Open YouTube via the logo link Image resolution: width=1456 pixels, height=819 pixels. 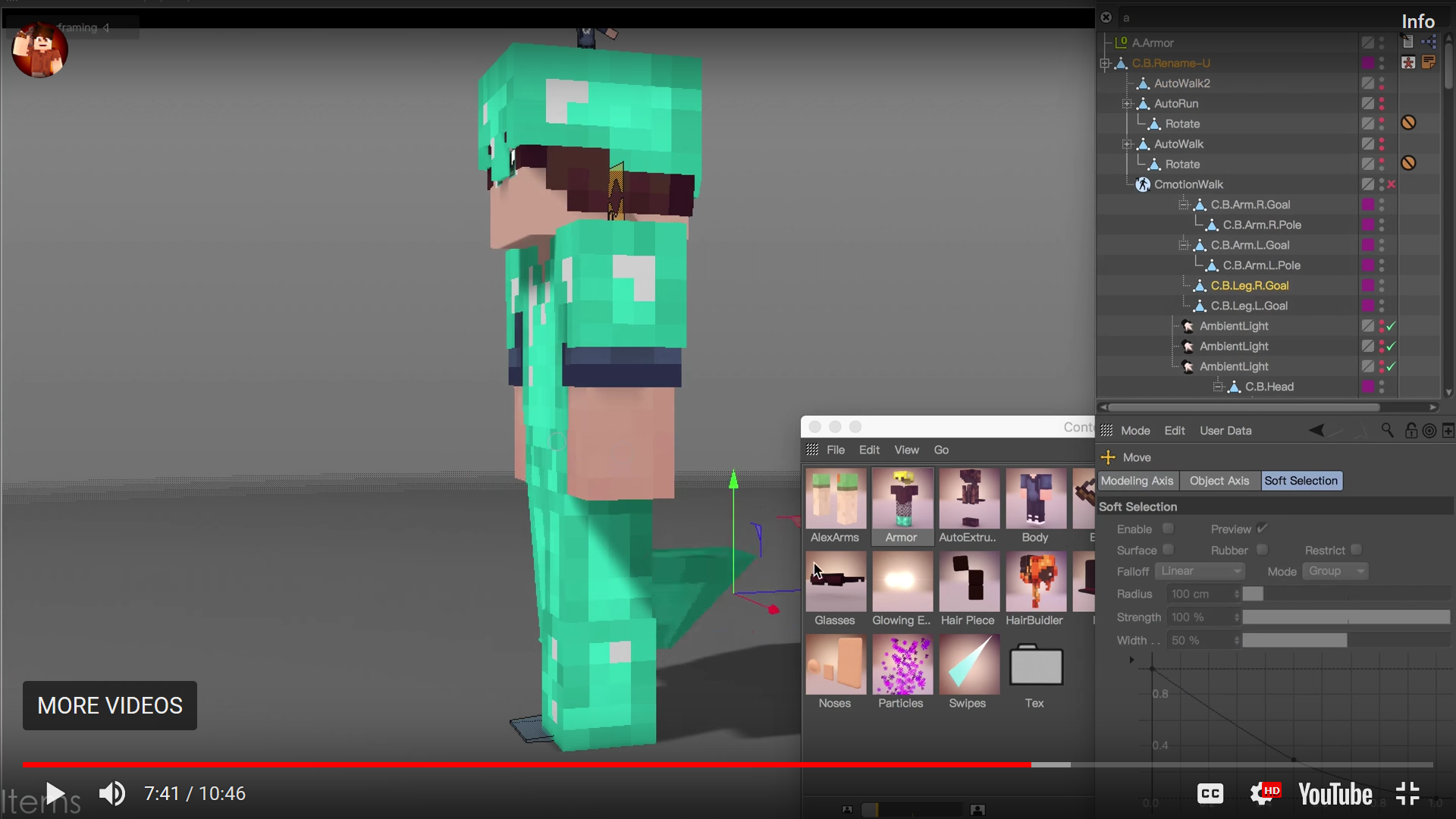[x=1335, y=794]
